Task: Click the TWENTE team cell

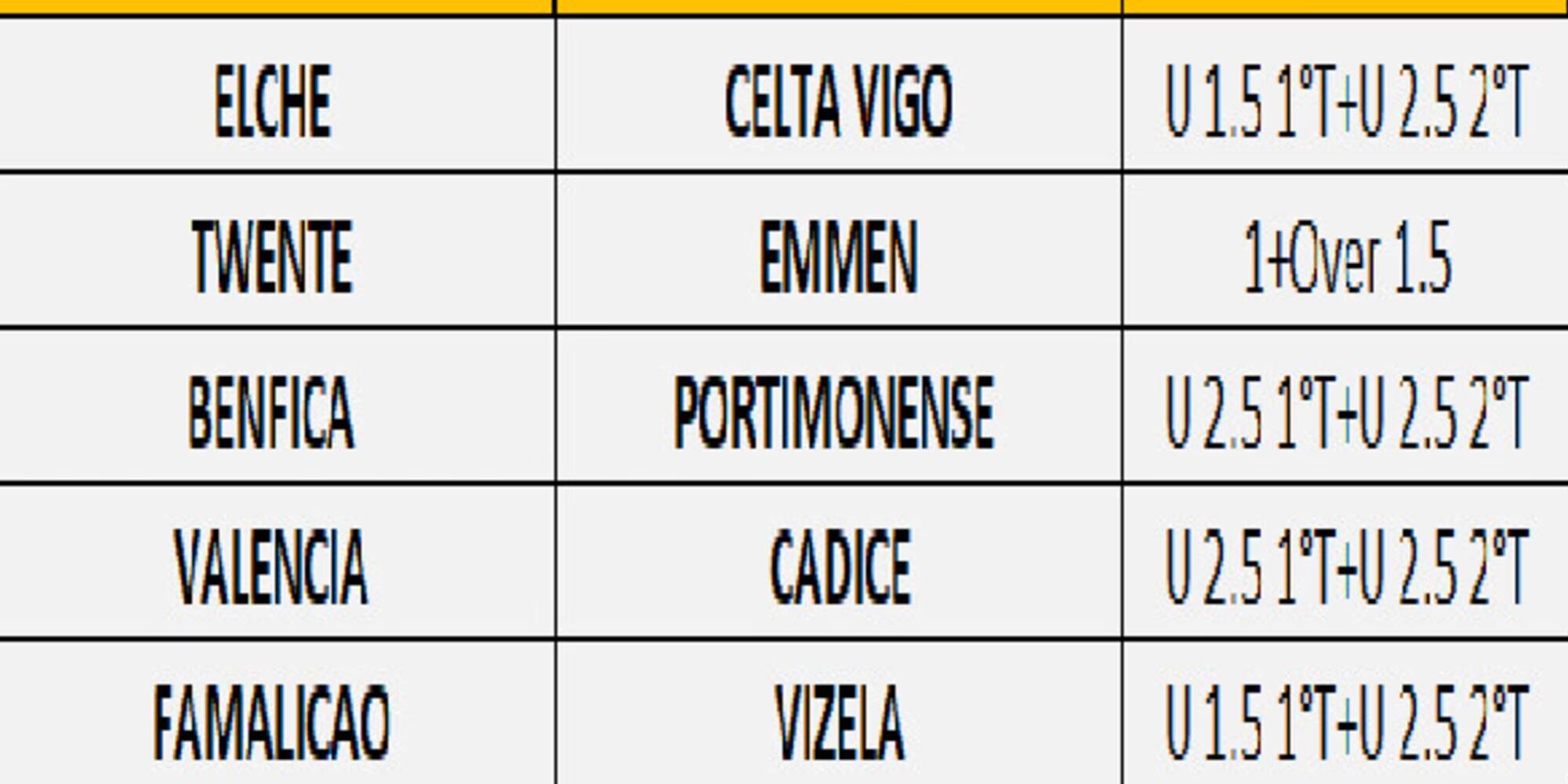Action: point(273,257)
